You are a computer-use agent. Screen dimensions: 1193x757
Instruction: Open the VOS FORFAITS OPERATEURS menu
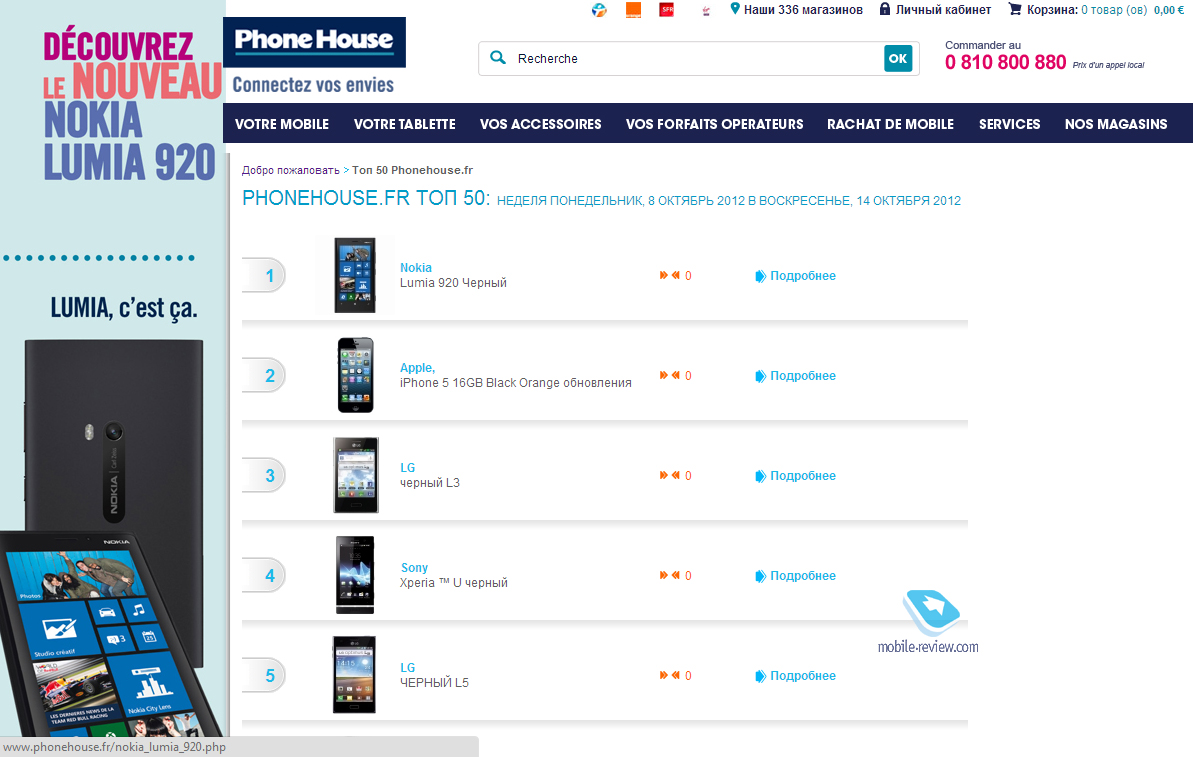(x=714, y=124)
